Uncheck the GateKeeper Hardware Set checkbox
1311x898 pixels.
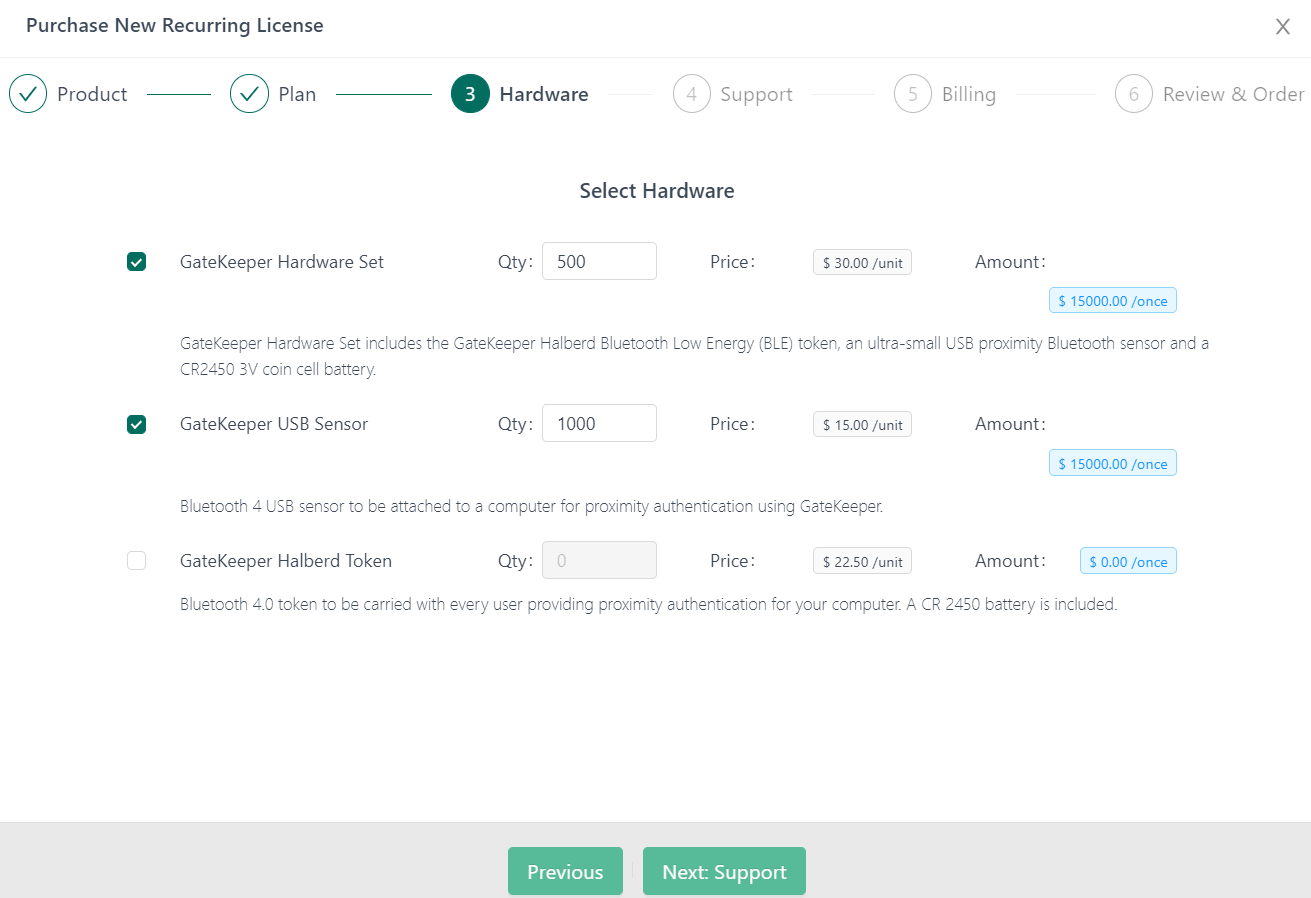(136, 261)
